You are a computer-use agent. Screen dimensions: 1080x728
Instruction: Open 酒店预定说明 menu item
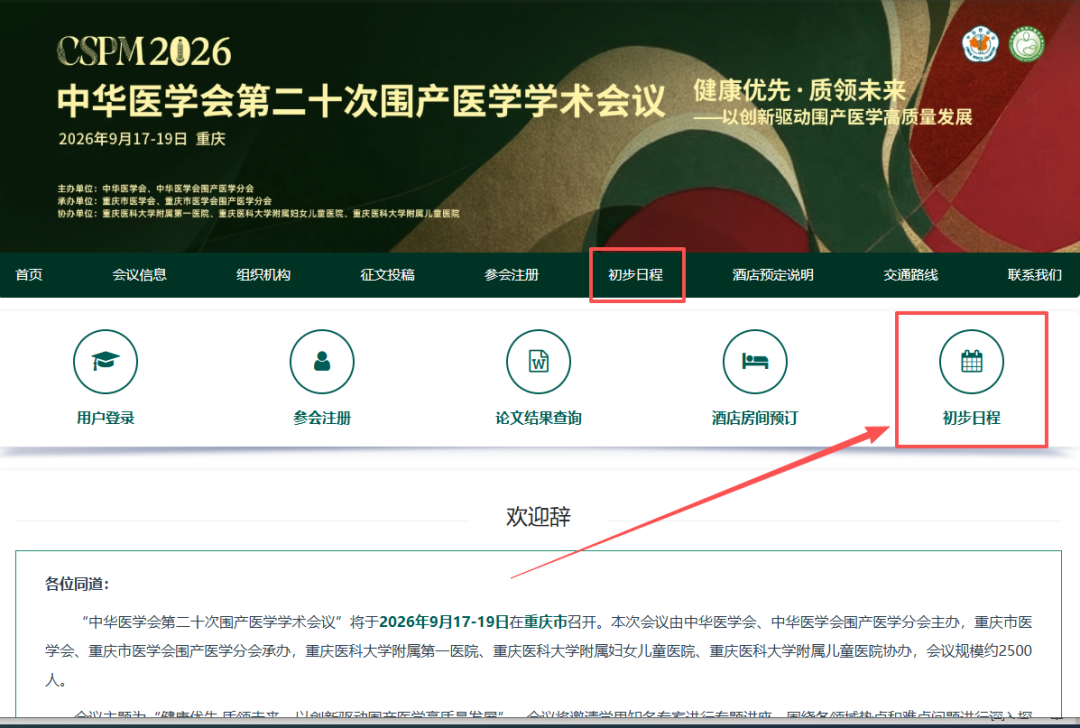pyautogui.click(x=773, y=275)
